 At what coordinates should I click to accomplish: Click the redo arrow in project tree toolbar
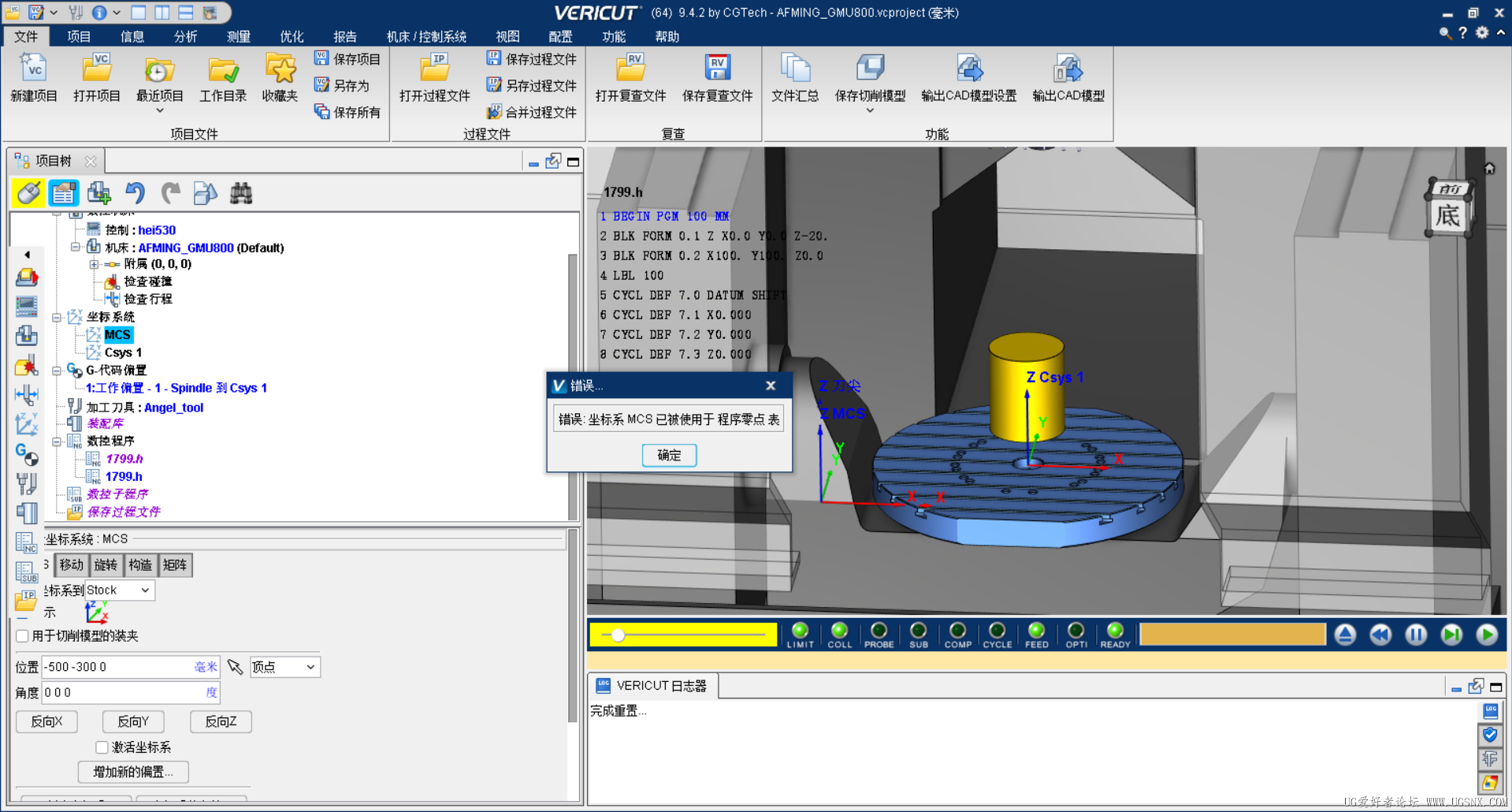point(170,192)
